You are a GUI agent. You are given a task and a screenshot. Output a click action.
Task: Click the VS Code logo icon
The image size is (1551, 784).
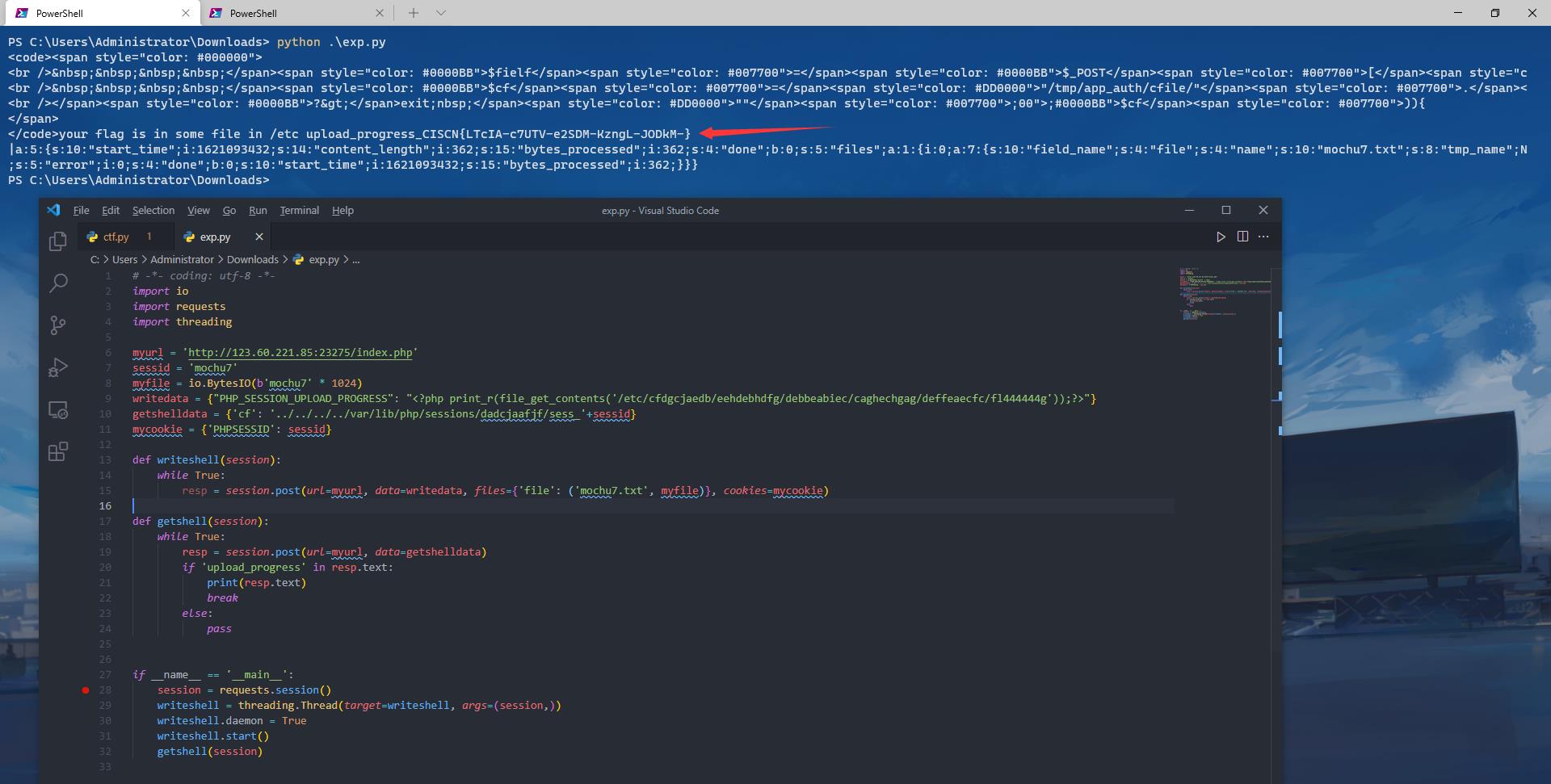coord(53,210)
